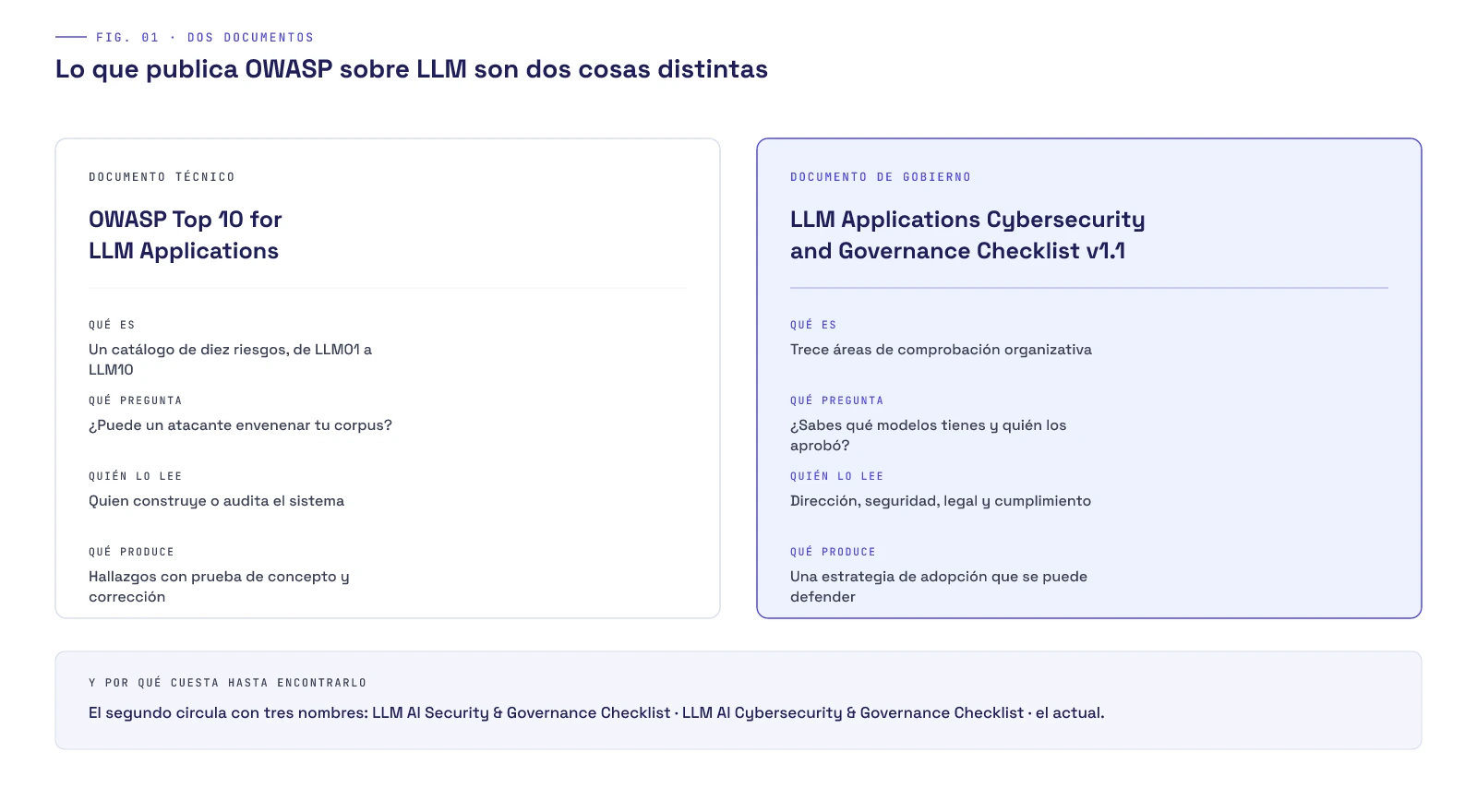Screen dimensions: 1477x812
Task: Click text 'Quien construye o audita el sistema'
Action: (x=216, y=501)
